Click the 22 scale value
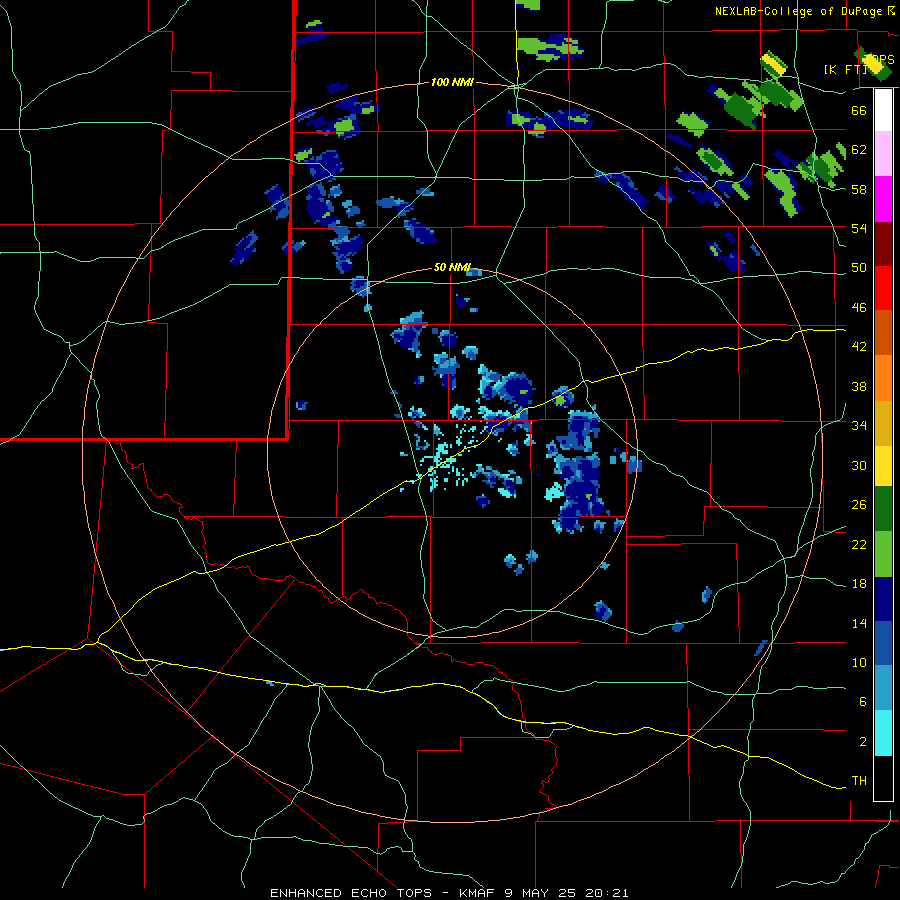 [859, 544]
